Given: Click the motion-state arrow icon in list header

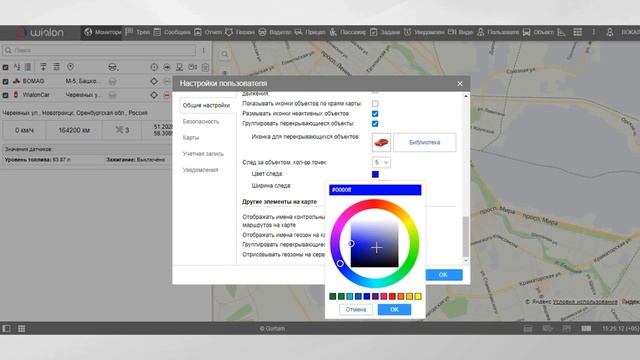Looking at the screenshot, I should 167,67.
